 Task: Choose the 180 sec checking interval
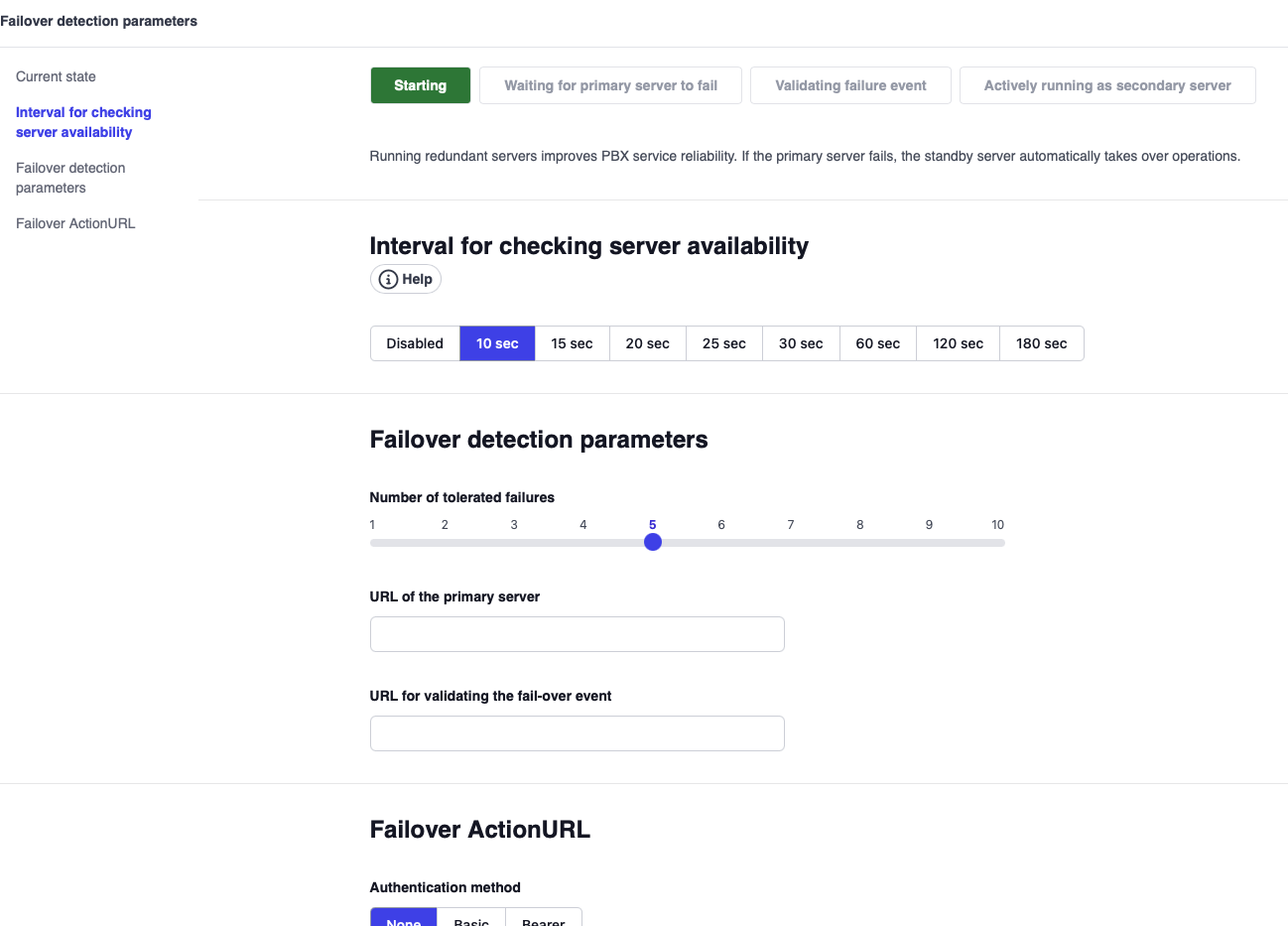pos(1041,342)
